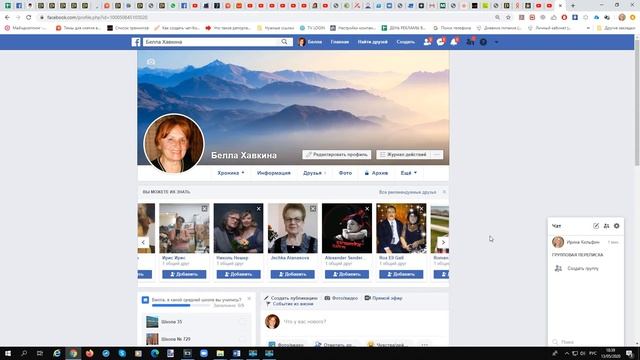Viewport: 640px width, 360px height.
Task: Open account dropdown arrow in Facebook header
Action: click(x=496, y=42)
